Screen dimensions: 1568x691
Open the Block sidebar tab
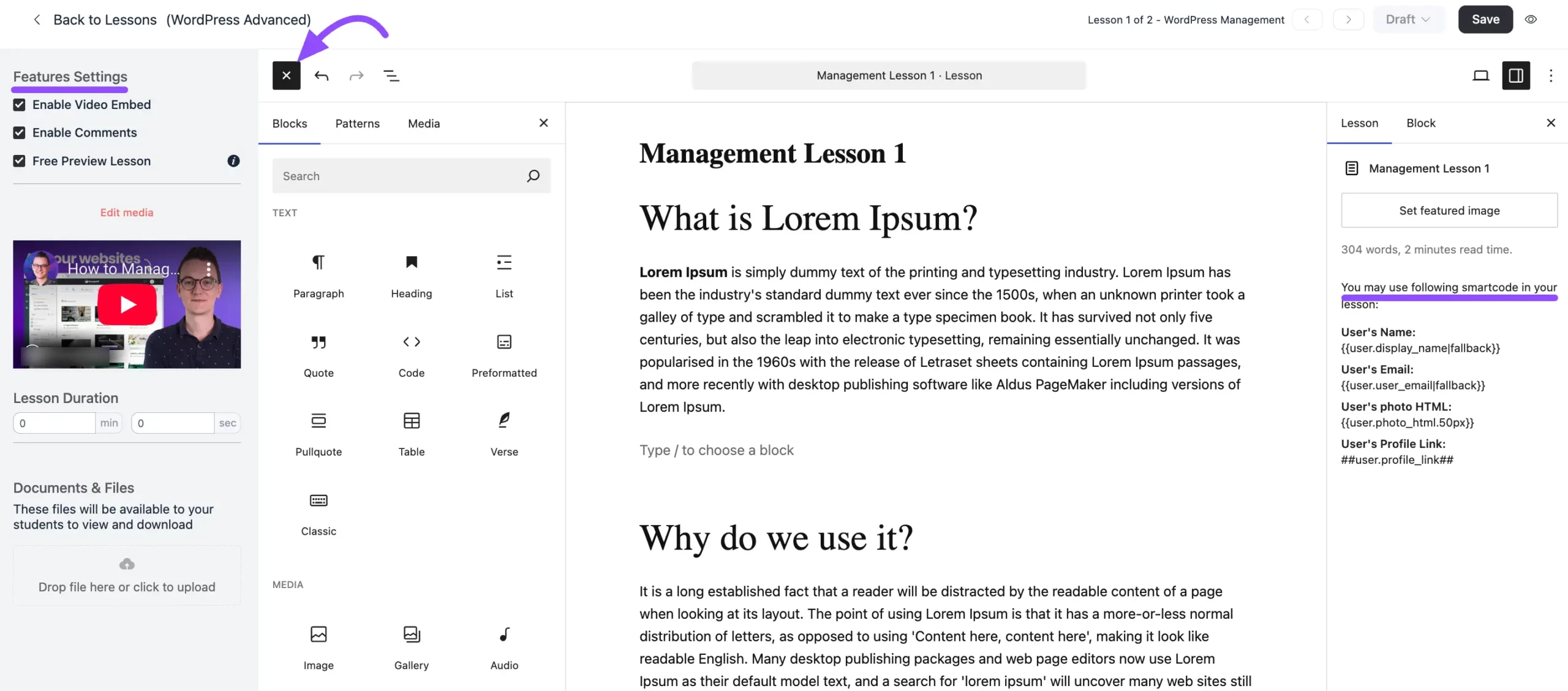[1420, 123]
